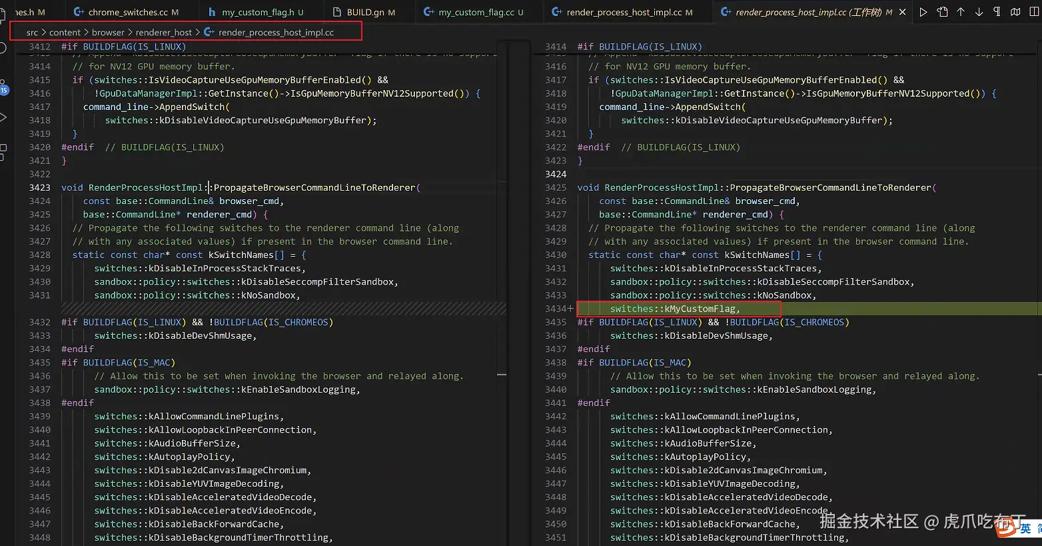This screenshot has width=1042, height=546.
Task: Close the render_process_host_impl.cc (工作树) tab
Action: click(x=902, y=12)
